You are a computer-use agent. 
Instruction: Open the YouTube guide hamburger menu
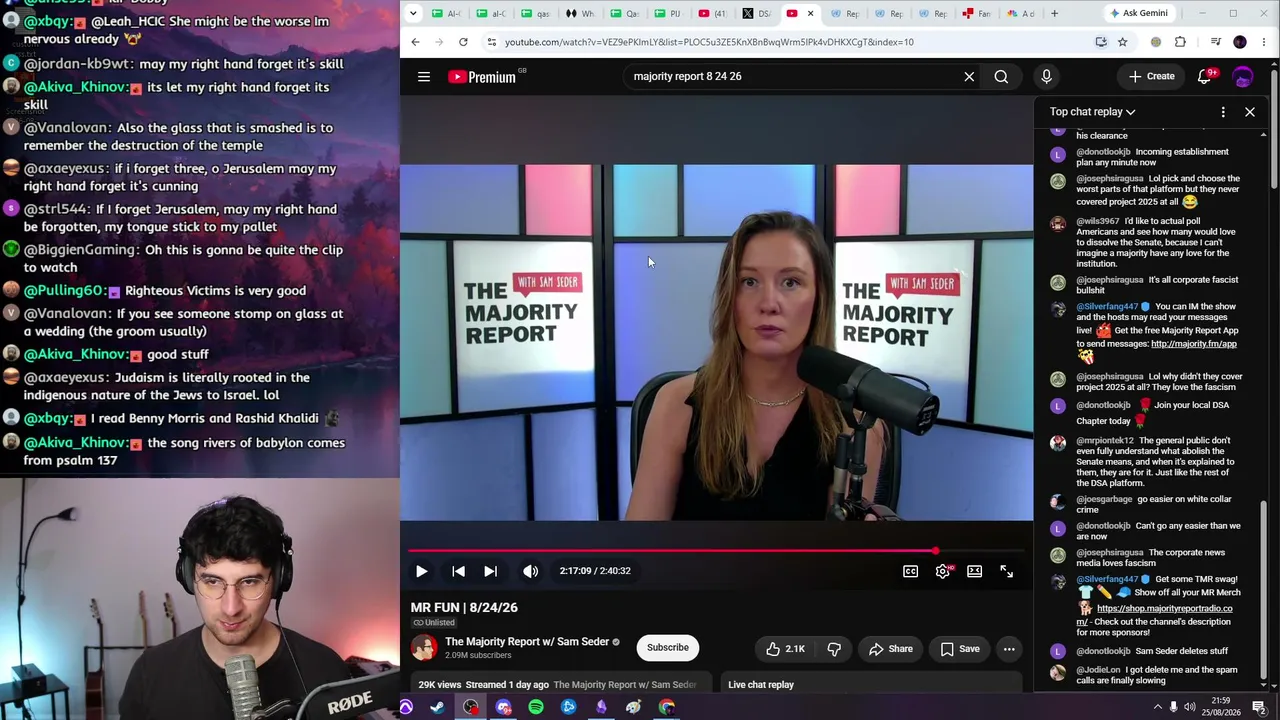(424, 76)
